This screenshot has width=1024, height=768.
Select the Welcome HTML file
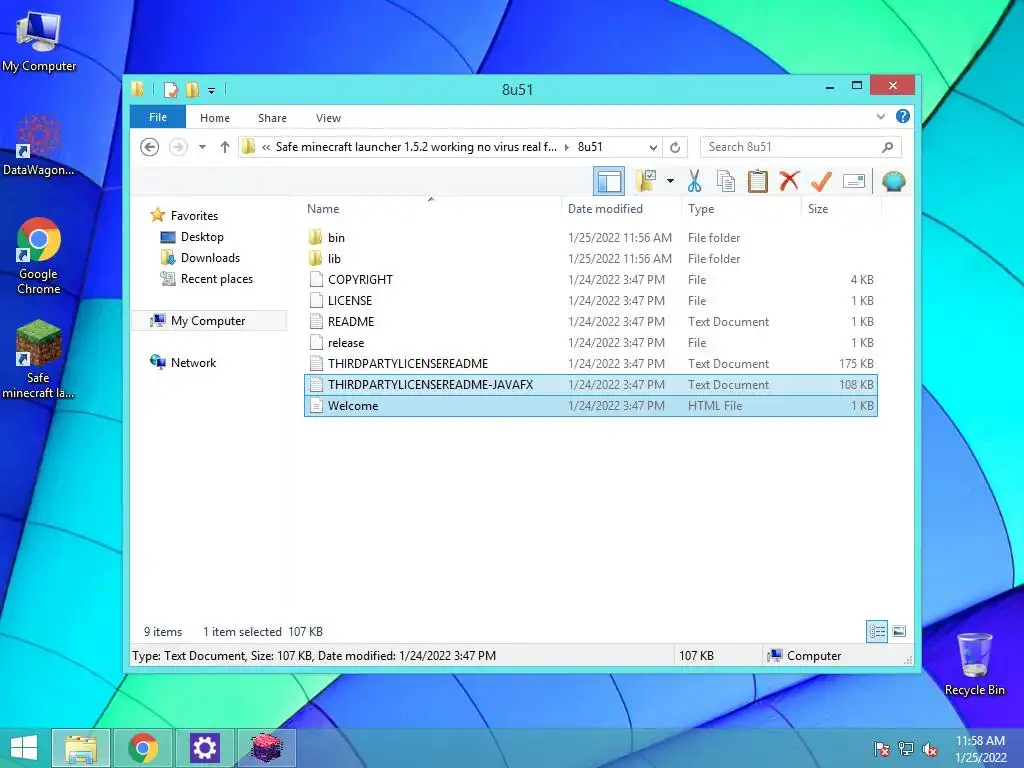coord(591,406)
